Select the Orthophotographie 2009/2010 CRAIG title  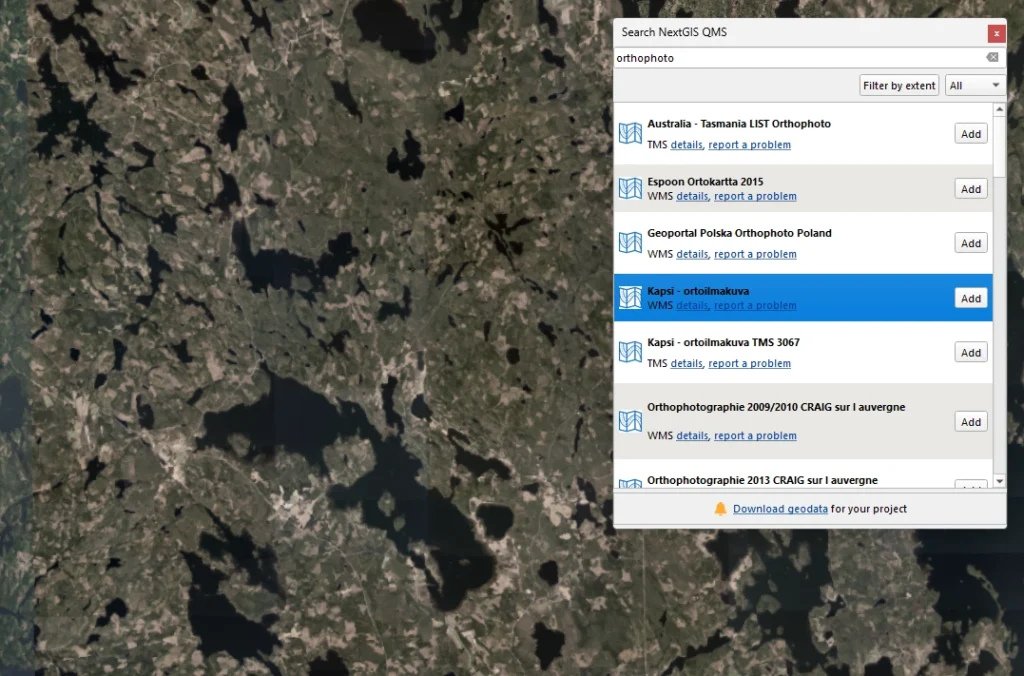click(776, 407)
